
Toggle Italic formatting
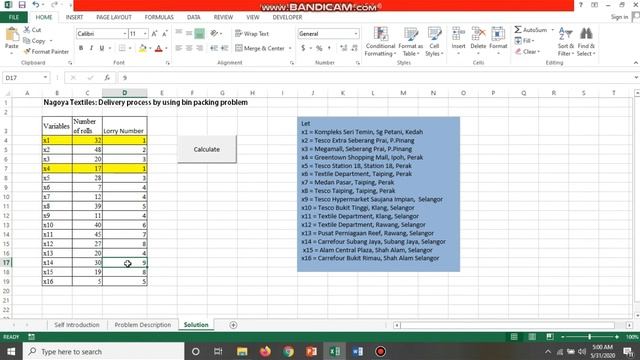91,48
